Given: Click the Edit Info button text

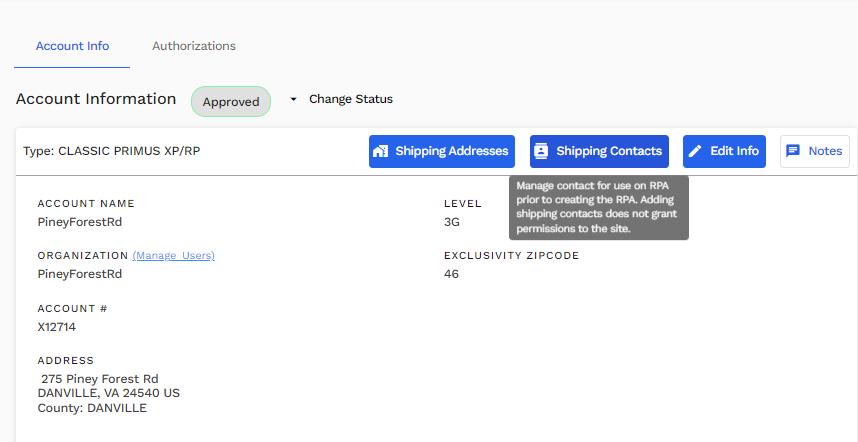Looking at the screenshot, I should pos(734,151).
